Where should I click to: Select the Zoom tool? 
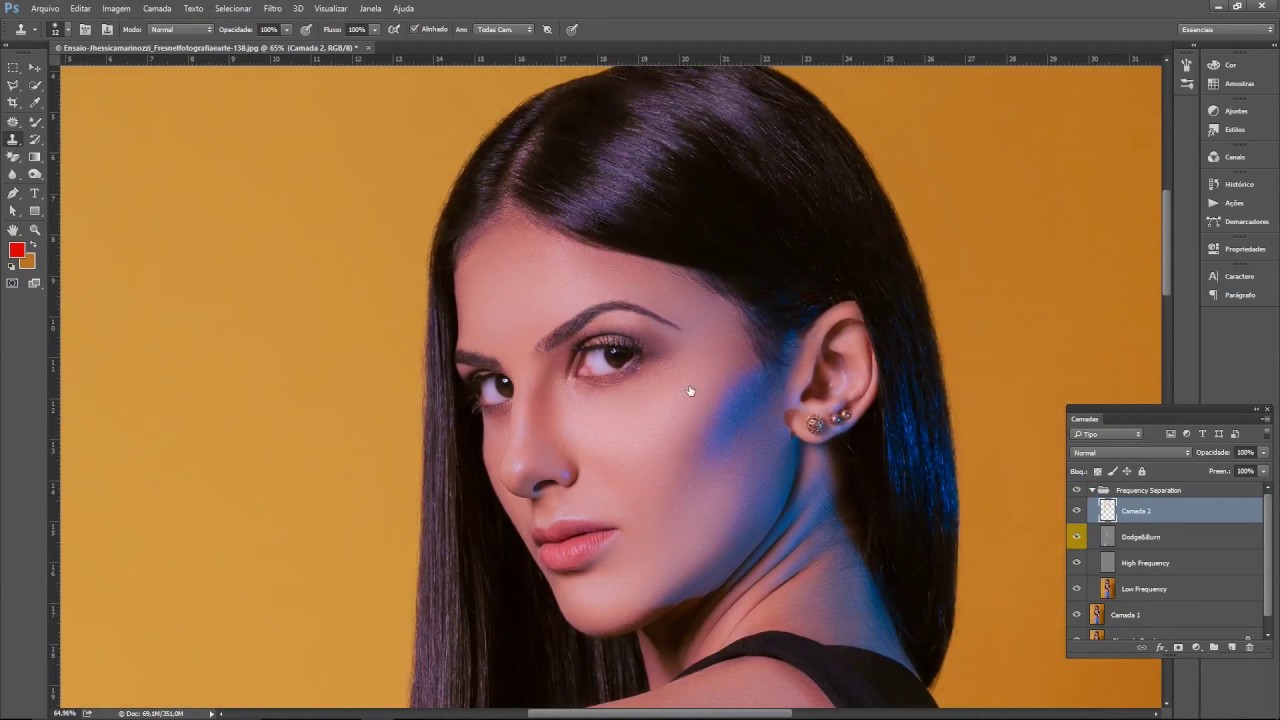tap(34, 230)
